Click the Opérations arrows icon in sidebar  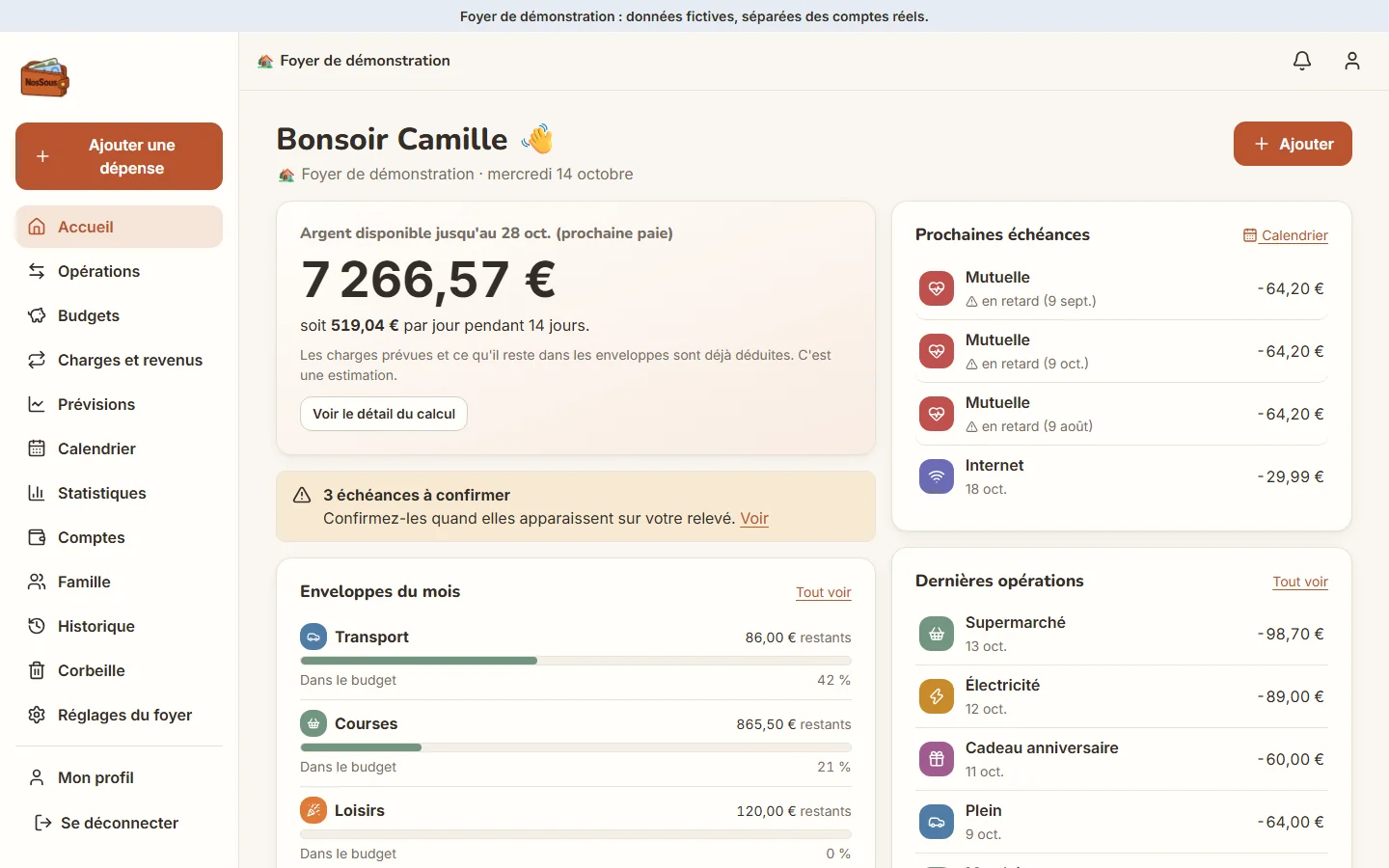(37, 271)
